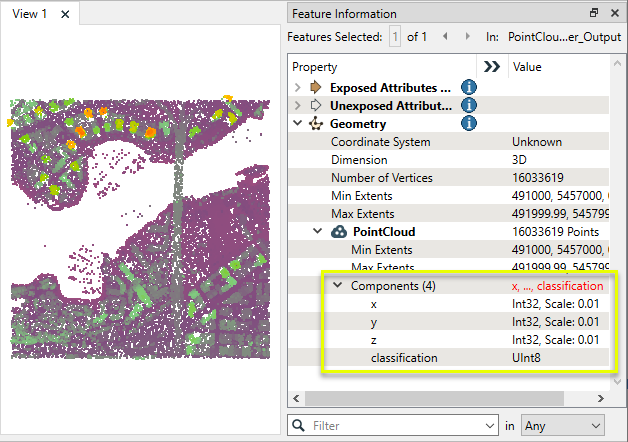Click the info icon beside Geometry

(x=467, y=124)
